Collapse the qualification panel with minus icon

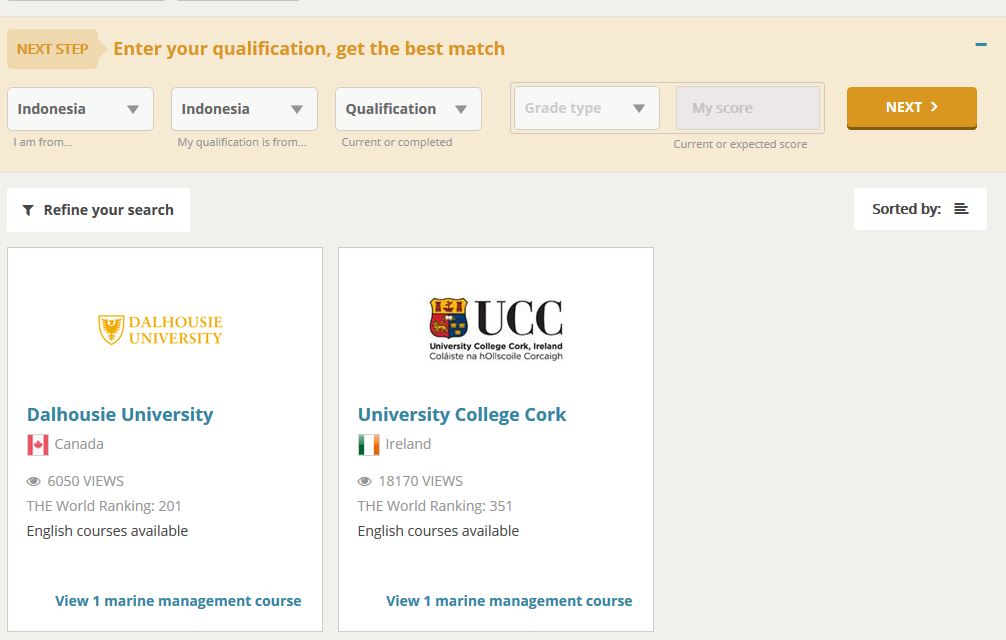click(x=980, y=44)
